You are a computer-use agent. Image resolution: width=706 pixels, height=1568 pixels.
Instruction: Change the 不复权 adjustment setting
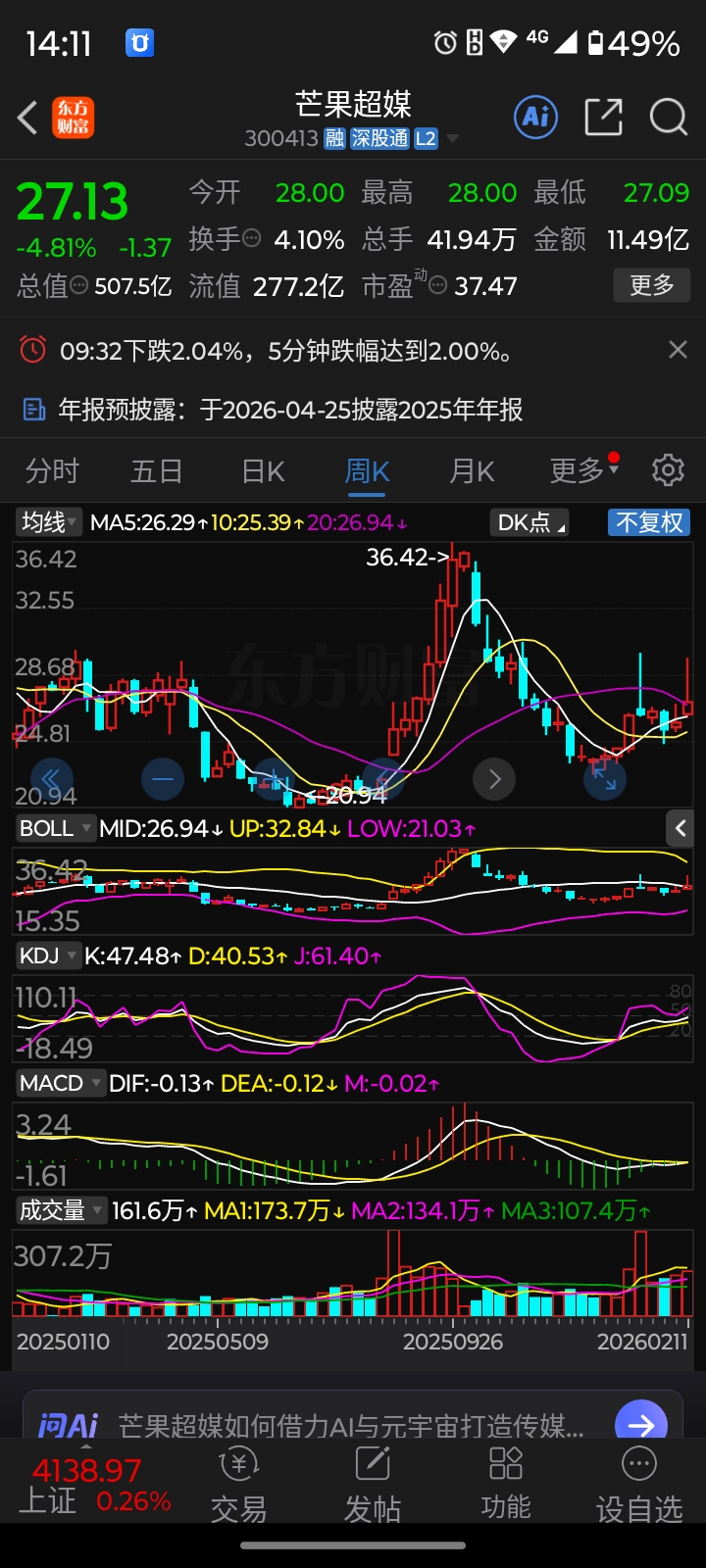coord(649,522)
